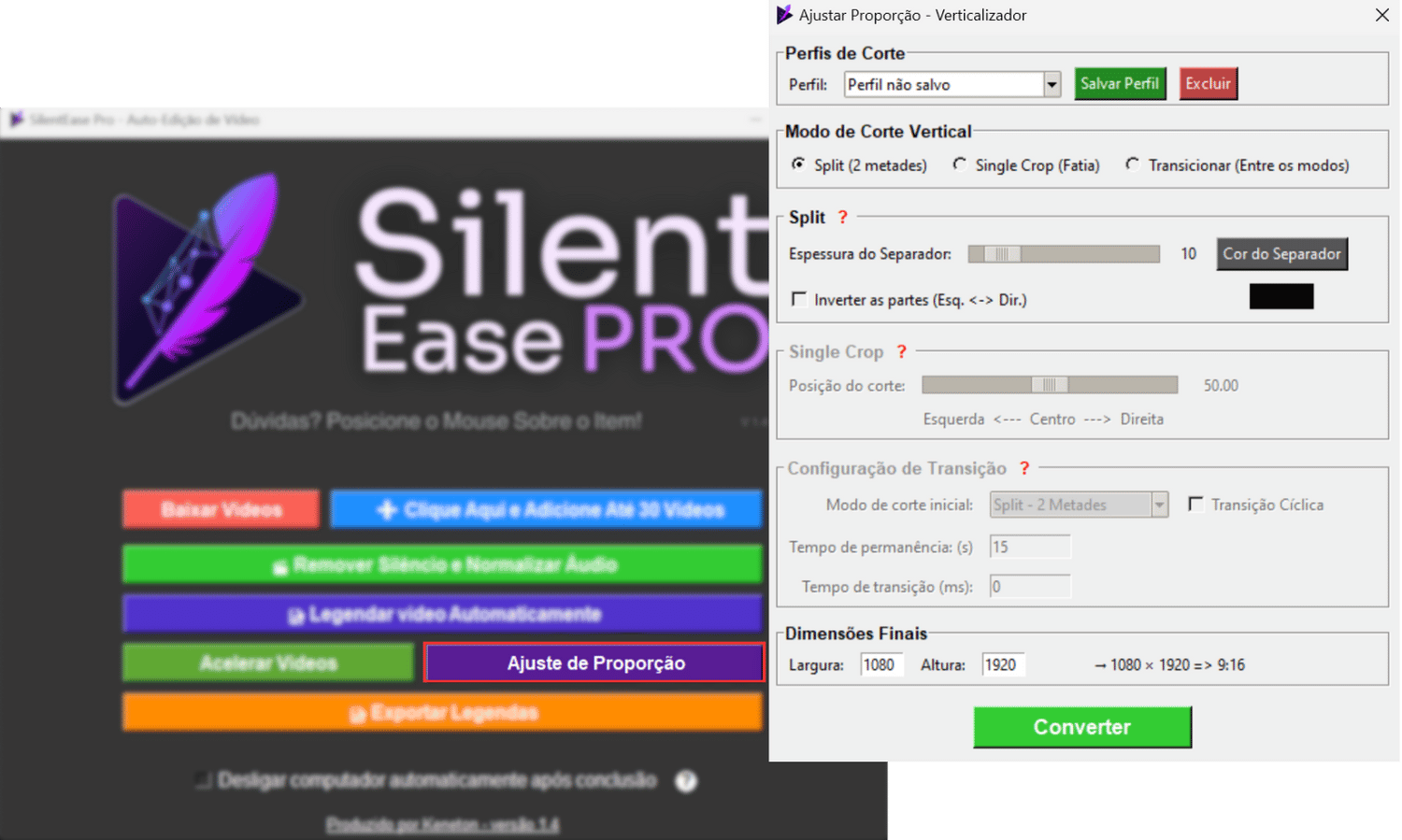Click Baixar Vídeos in SilentEase main window

(222, 509)
